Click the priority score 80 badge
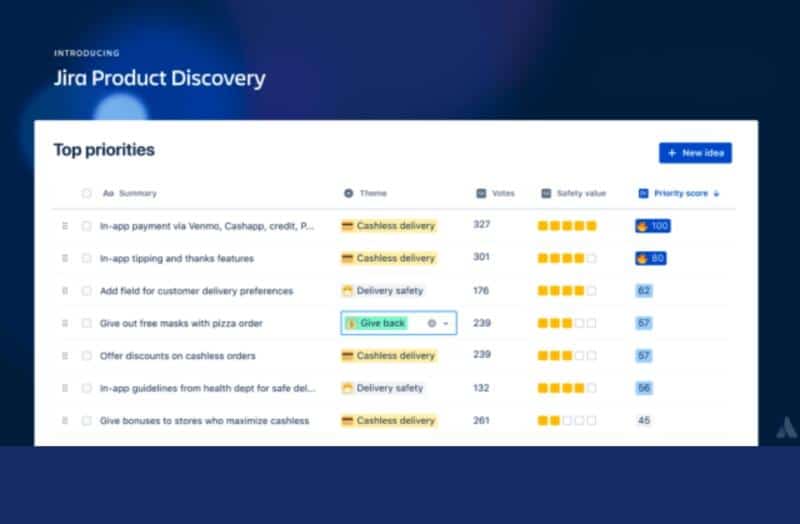 [651, 259]
